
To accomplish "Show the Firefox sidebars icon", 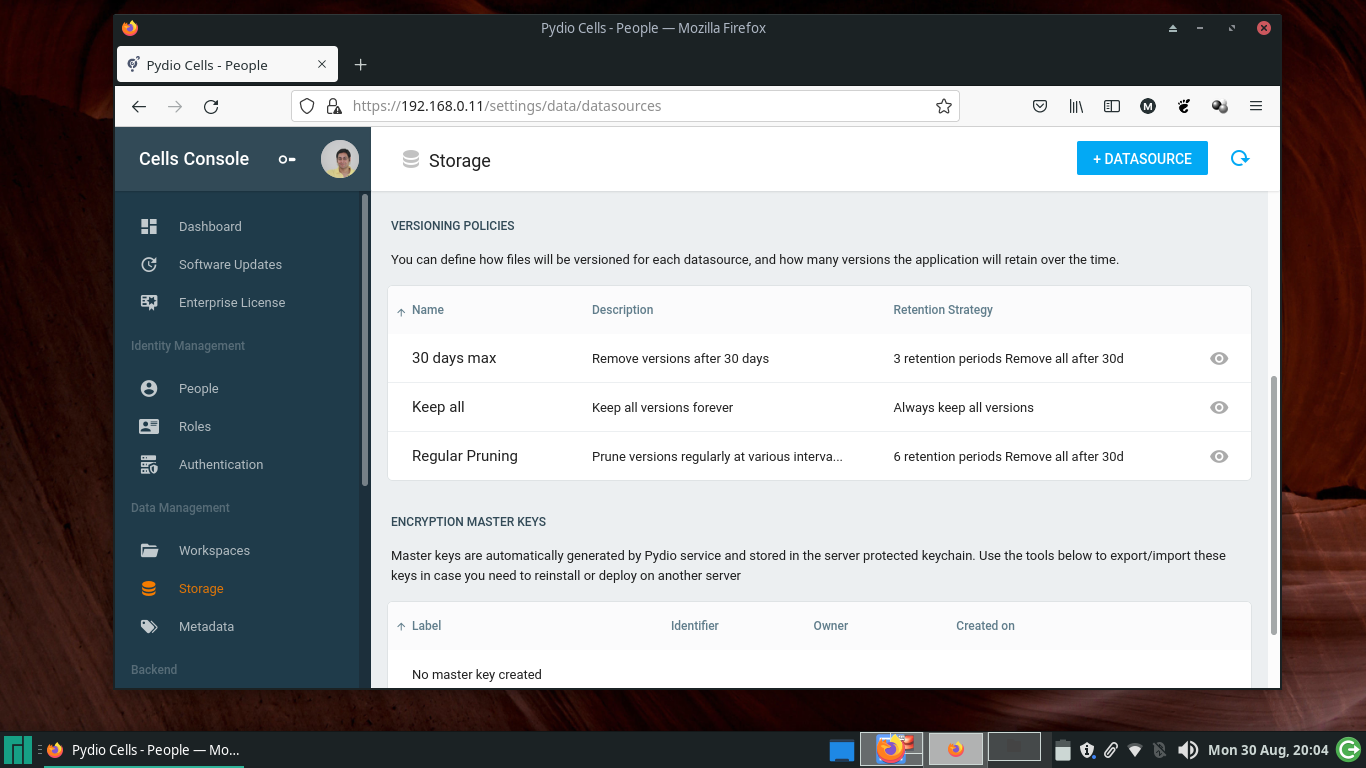I will pos(1112,106).
